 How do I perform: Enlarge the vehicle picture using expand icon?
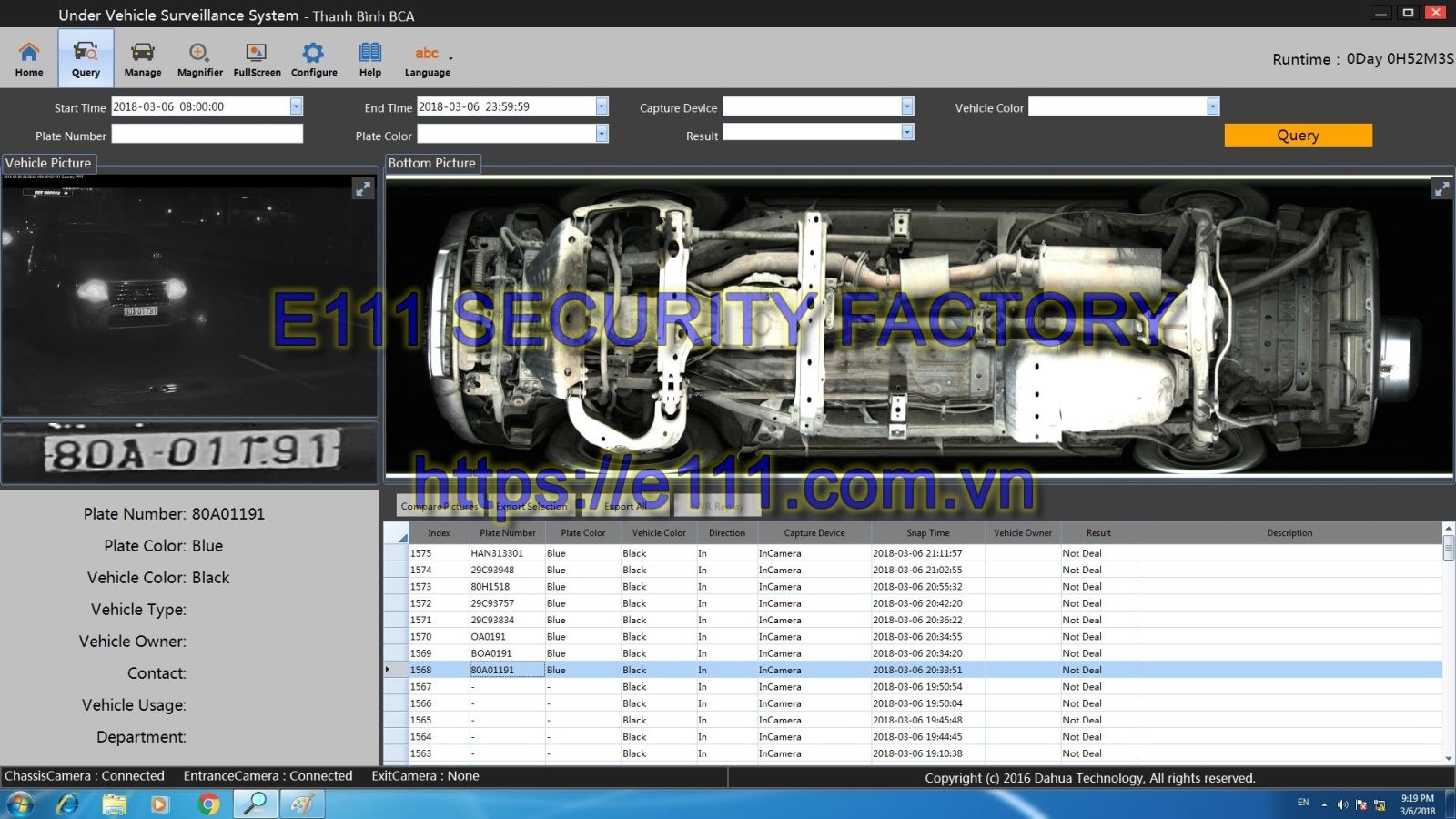click(363, 188)
